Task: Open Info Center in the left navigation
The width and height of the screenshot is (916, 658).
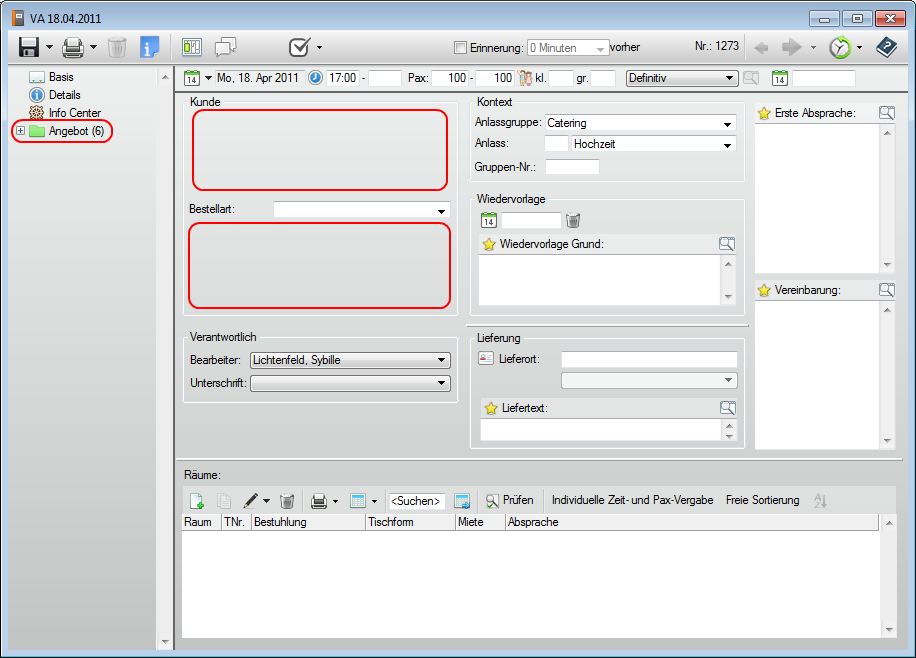Action: click(74, 113)
